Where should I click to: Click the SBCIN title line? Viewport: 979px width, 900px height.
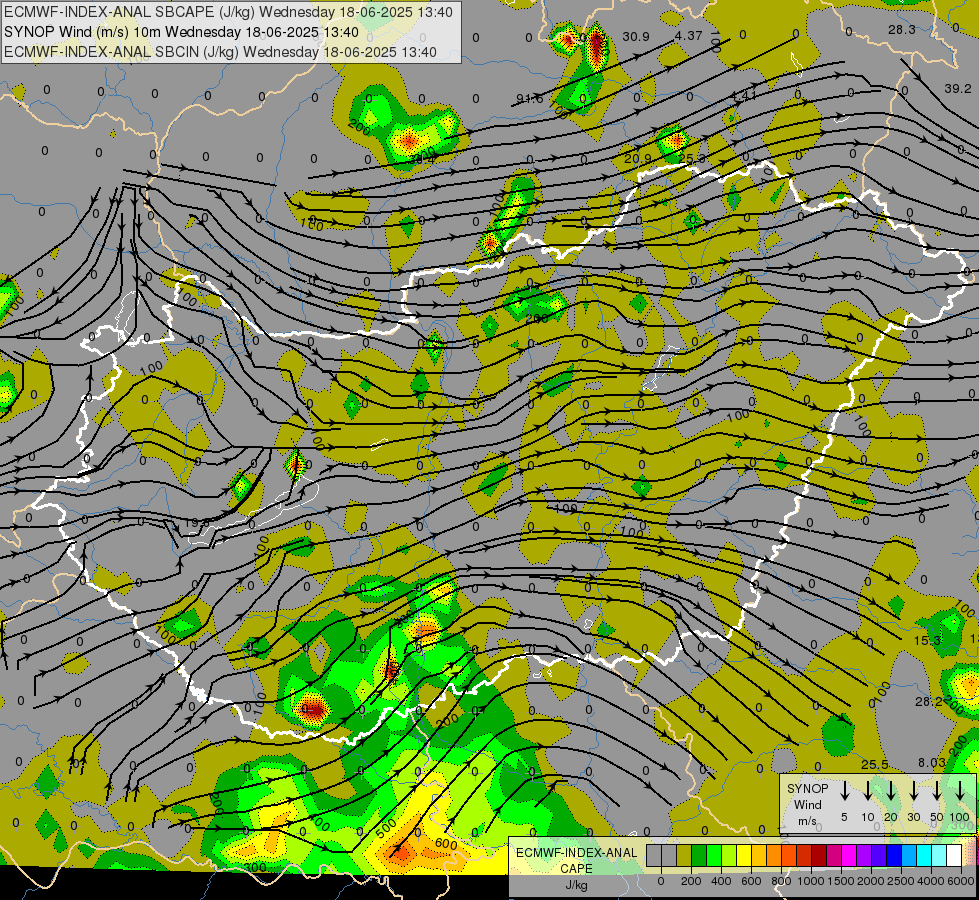pos(220,52)
